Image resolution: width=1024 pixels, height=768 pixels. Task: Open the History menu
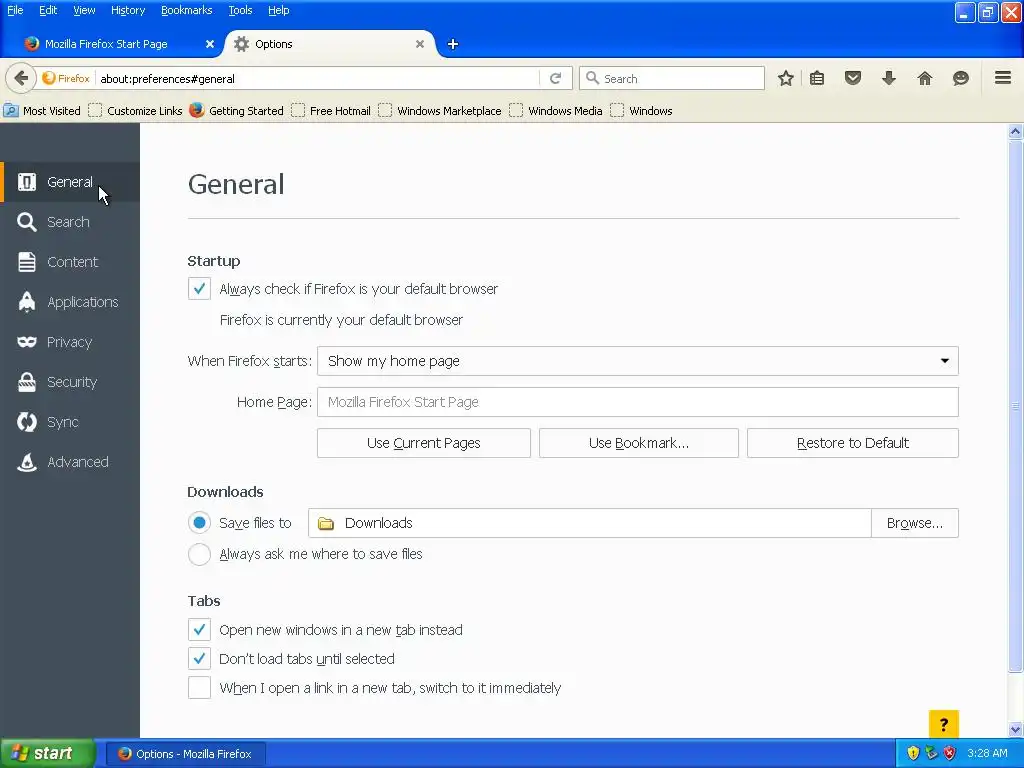click(x=127, y=10)
